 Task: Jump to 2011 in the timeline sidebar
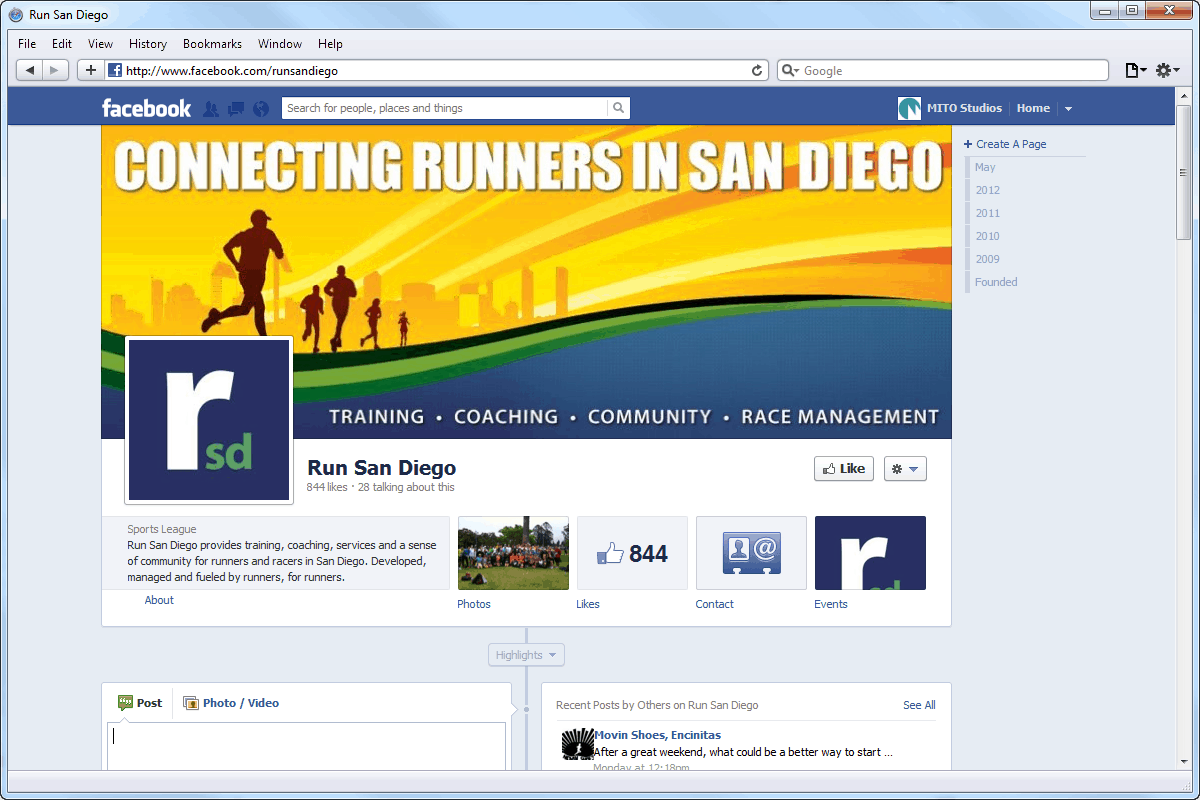pyautogui.click(x=987, y=213)
